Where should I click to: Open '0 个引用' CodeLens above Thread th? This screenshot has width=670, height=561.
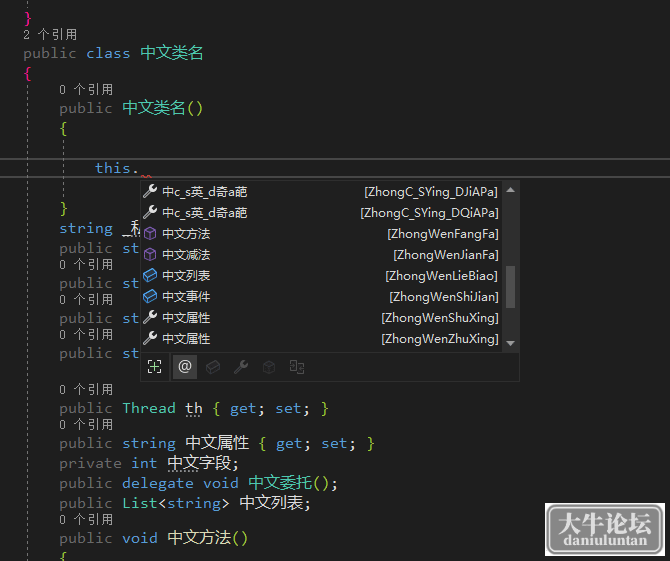(86, 389)
